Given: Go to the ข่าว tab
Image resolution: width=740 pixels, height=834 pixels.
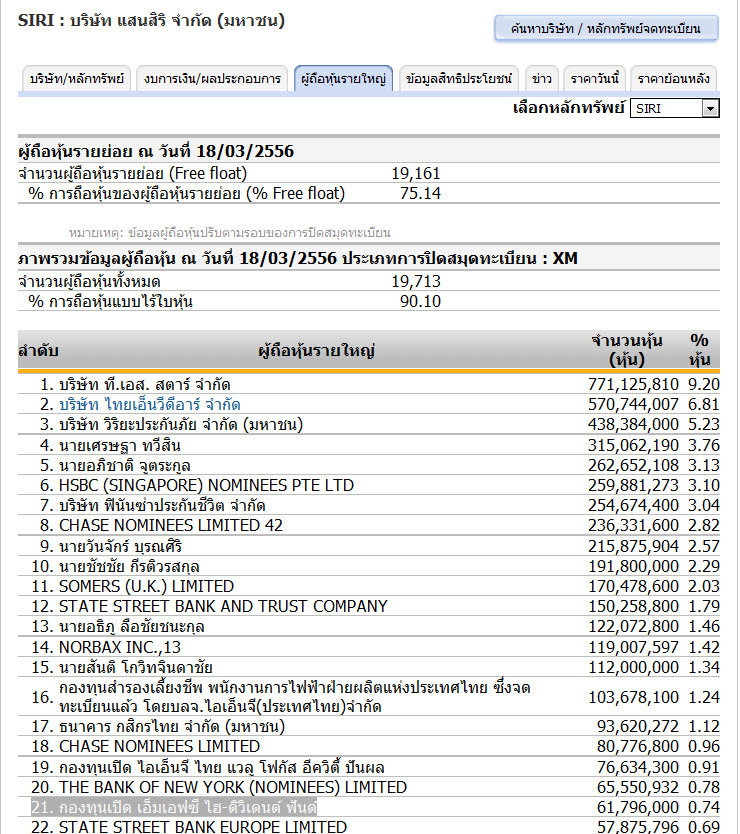Looking at the screenshot, I should tap(542, 79).
